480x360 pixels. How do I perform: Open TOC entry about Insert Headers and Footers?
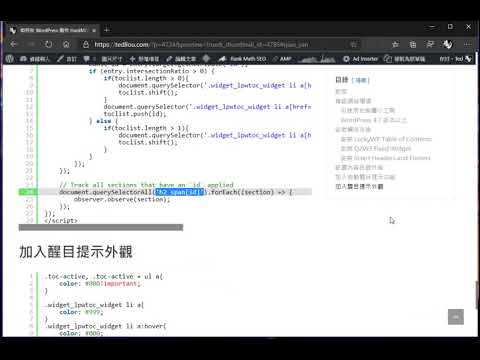click(385, 158)
